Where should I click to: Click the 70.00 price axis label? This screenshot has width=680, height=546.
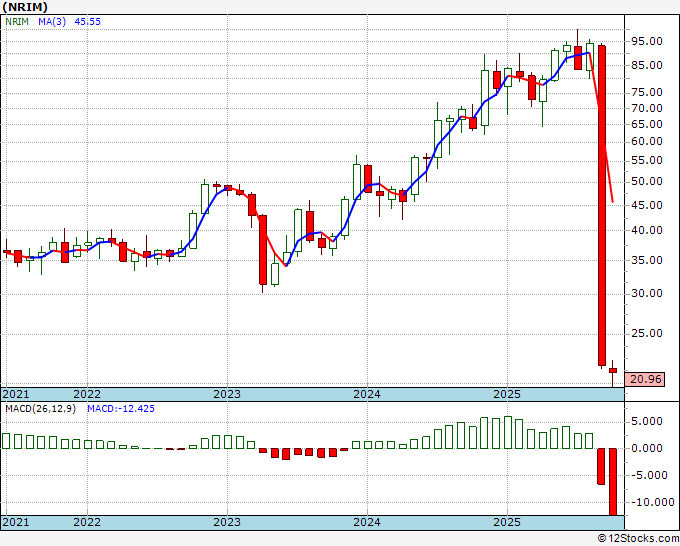(647, 108)
